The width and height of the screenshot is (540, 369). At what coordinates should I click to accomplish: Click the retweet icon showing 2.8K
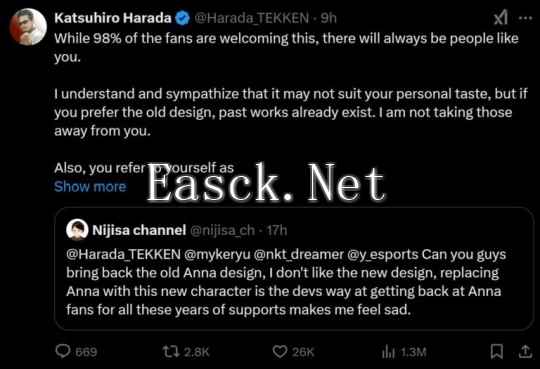(x=170, y=351)
